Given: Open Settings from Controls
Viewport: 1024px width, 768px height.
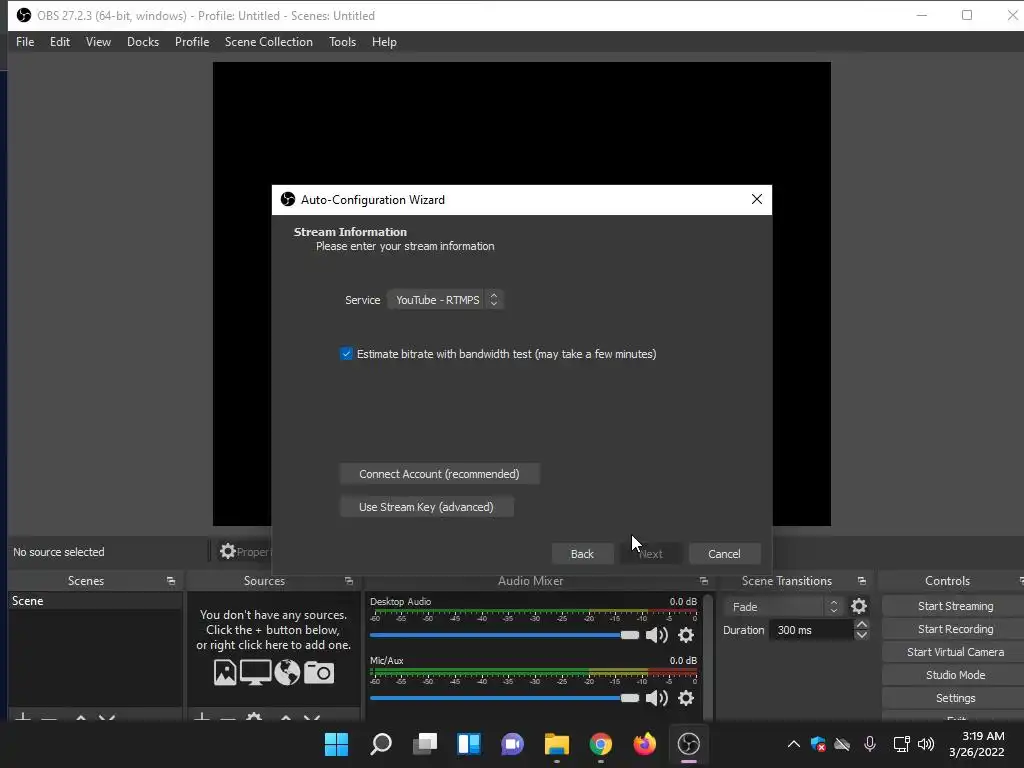Looking at the screenshot, I should click(955, 698).
